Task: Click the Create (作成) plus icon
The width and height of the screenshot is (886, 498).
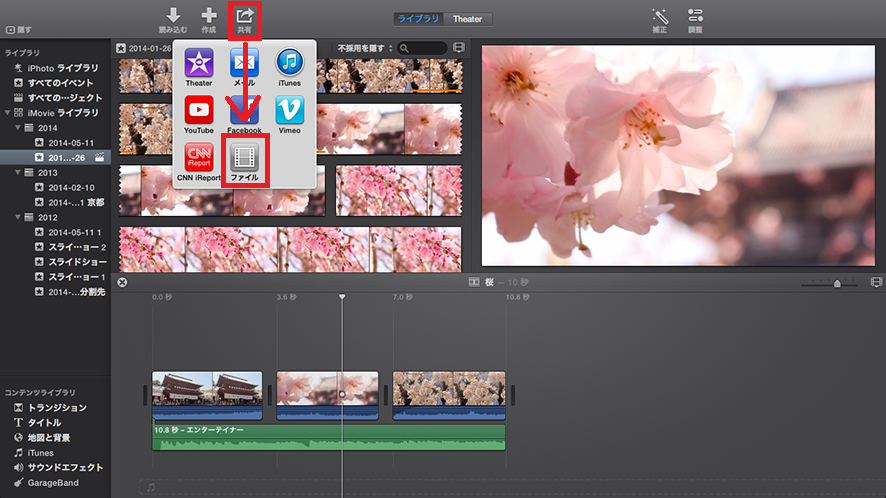Action: pos(209,16)
